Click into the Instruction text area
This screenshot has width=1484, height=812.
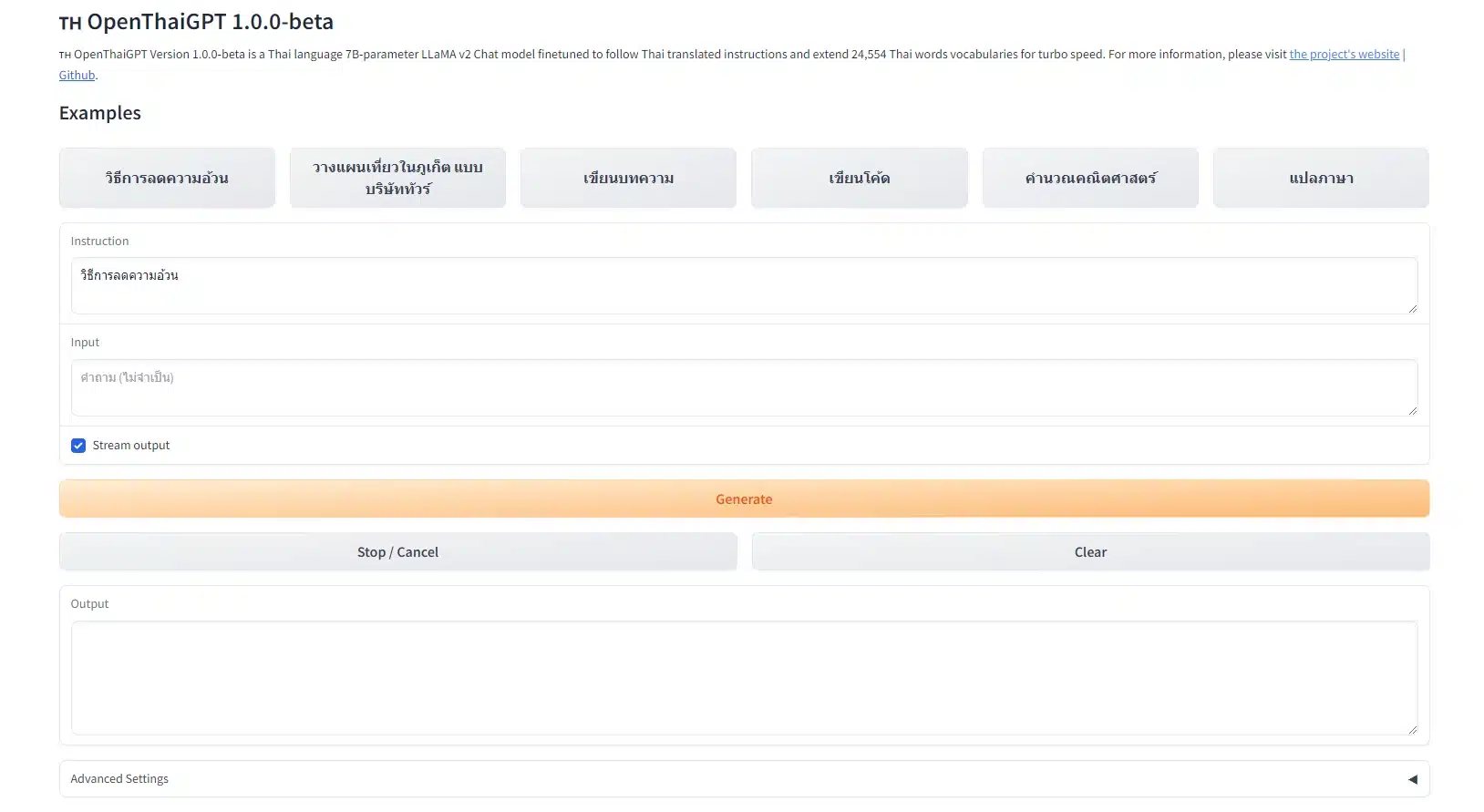click(x=744, y=286)
